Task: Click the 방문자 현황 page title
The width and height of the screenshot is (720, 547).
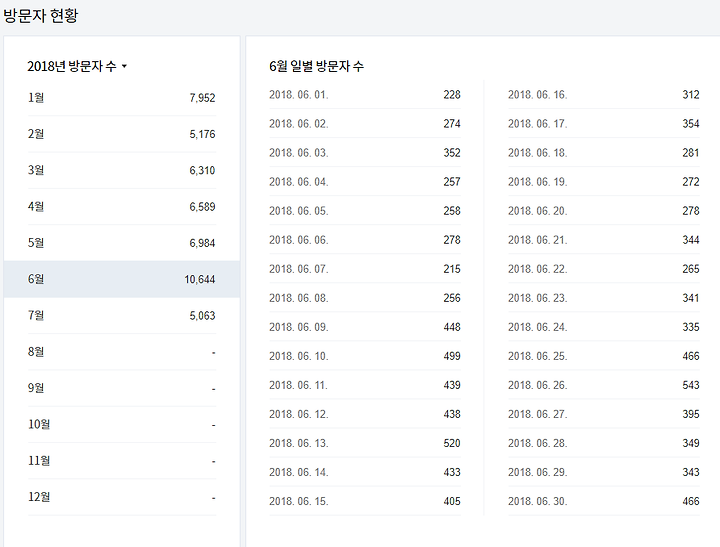Action: coord(41,16)
